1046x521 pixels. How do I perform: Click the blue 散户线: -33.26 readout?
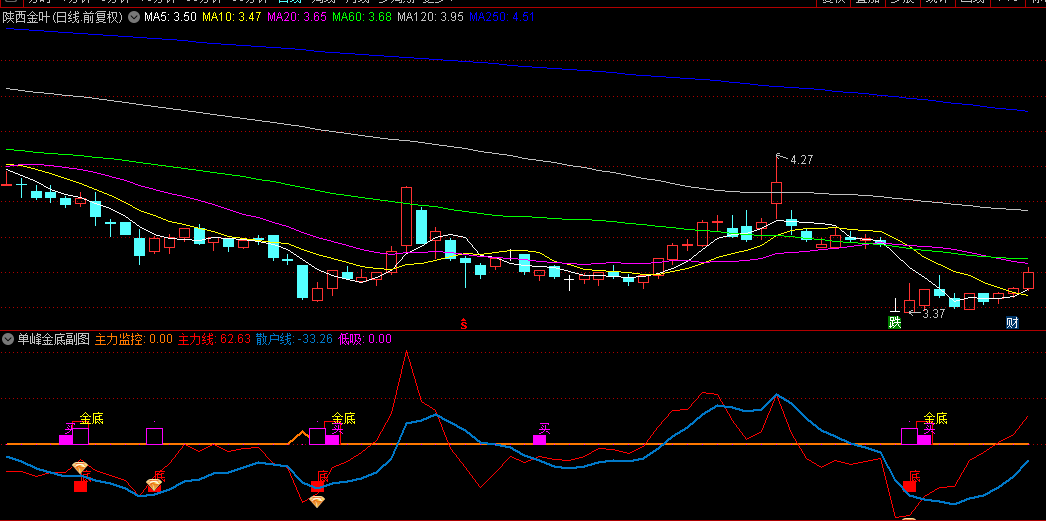[294, 339]
